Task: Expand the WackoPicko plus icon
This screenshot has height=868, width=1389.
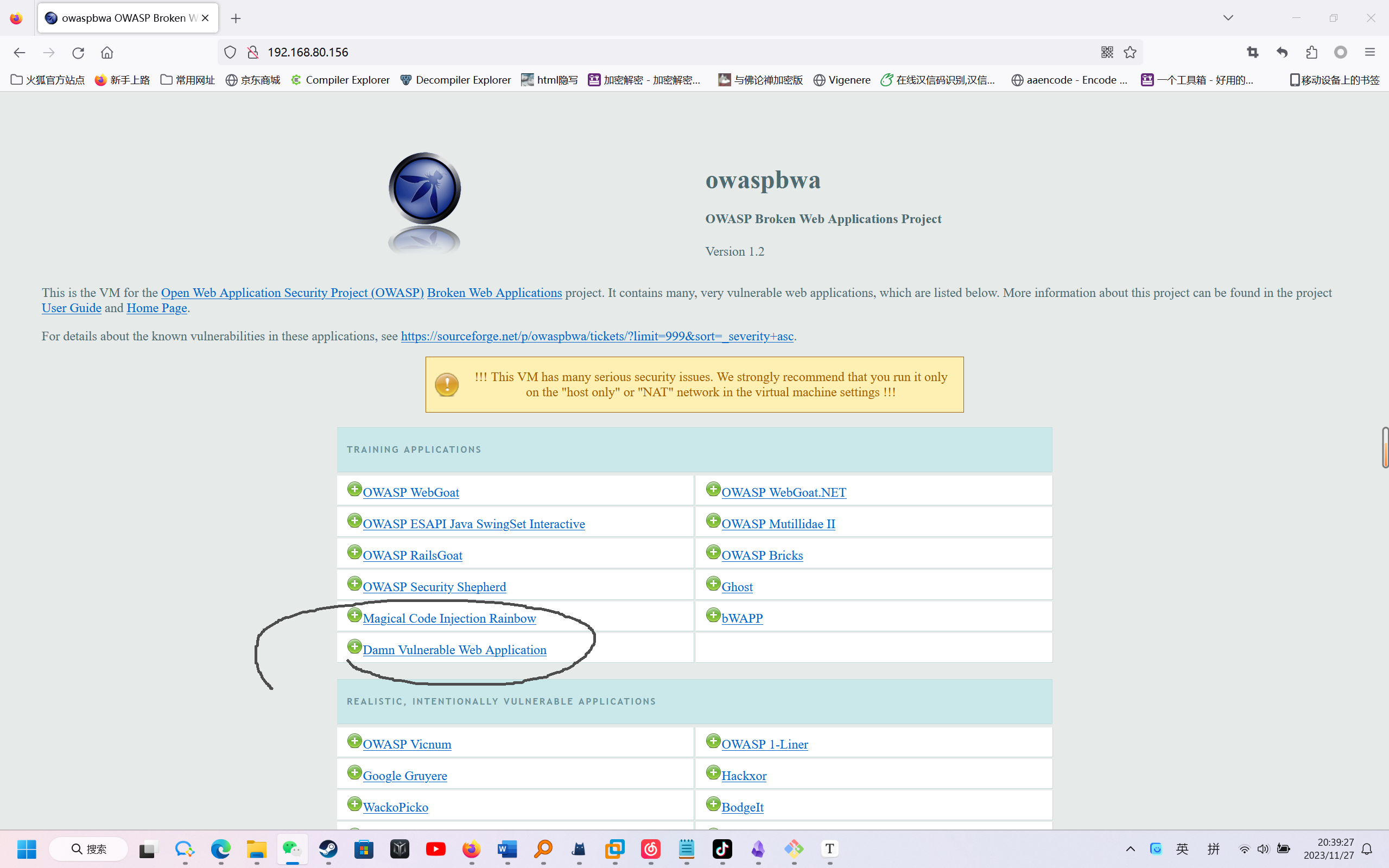Action: pyautogui.click(x=354, y=804)
